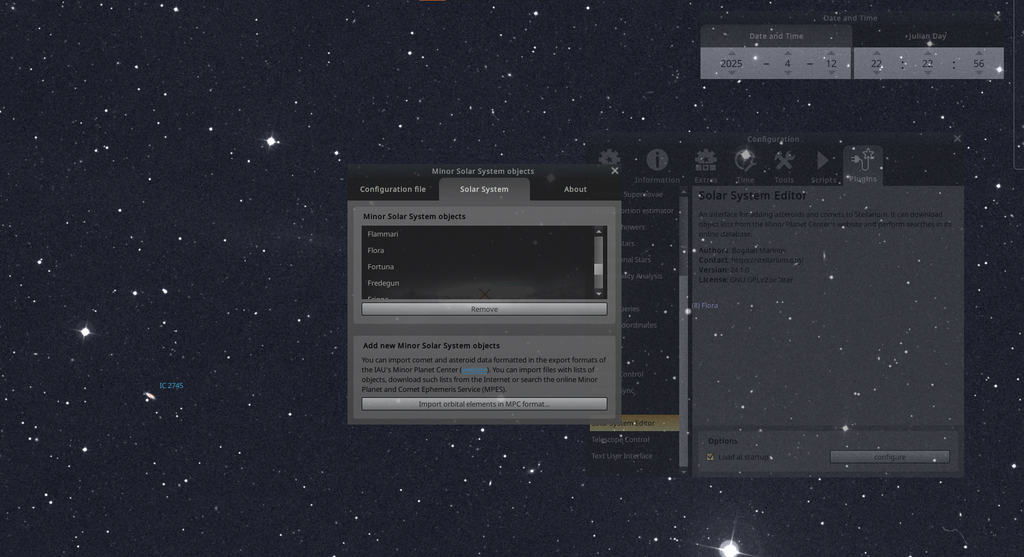Click Import orbital elements in MPC format

coord(484,404)
